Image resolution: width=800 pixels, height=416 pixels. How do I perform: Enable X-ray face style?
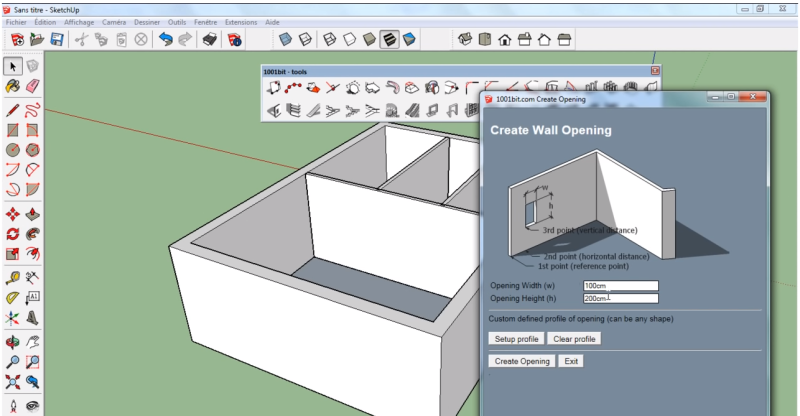pos(285,40)
